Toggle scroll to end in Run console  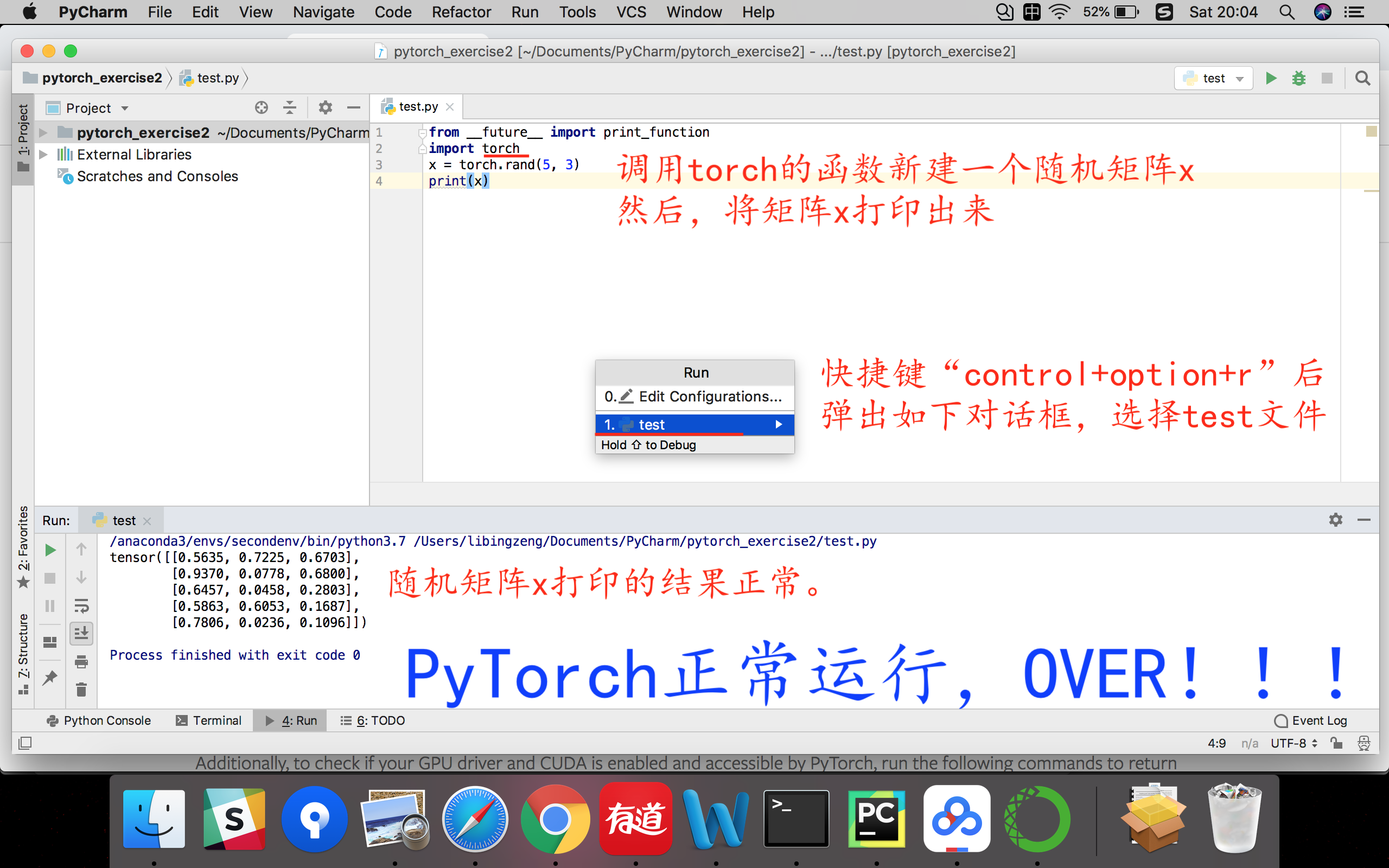click(x=81, y=634)
